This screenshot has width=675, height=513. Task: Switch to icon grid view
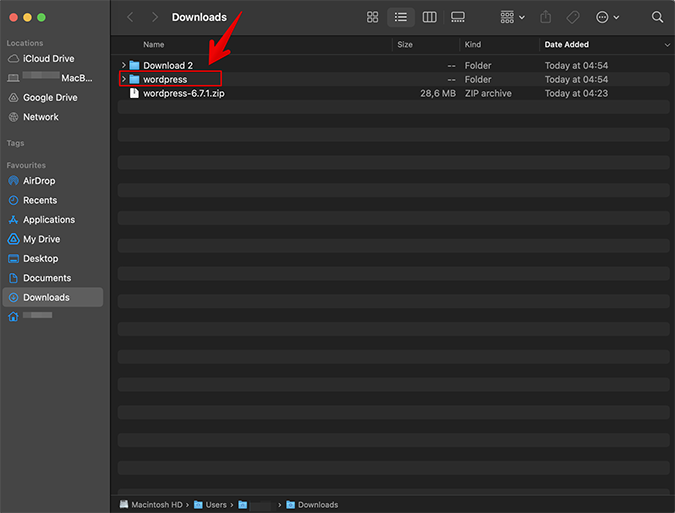[372, 17]
